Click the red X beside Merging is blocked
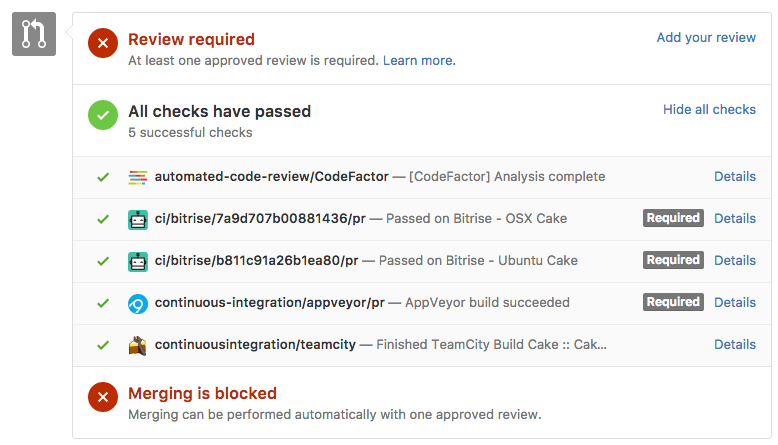Screen dimensions: 778x445 point(103,397)
